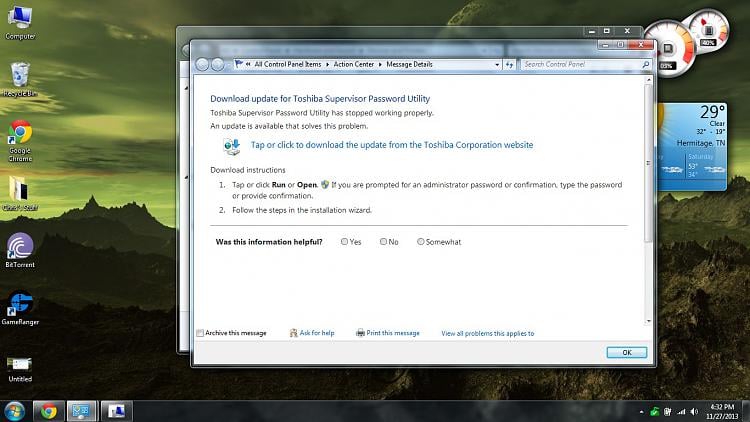Screen dimensions: 750x422
Task: Open View all problems this applies to
Action: point(487,333)
